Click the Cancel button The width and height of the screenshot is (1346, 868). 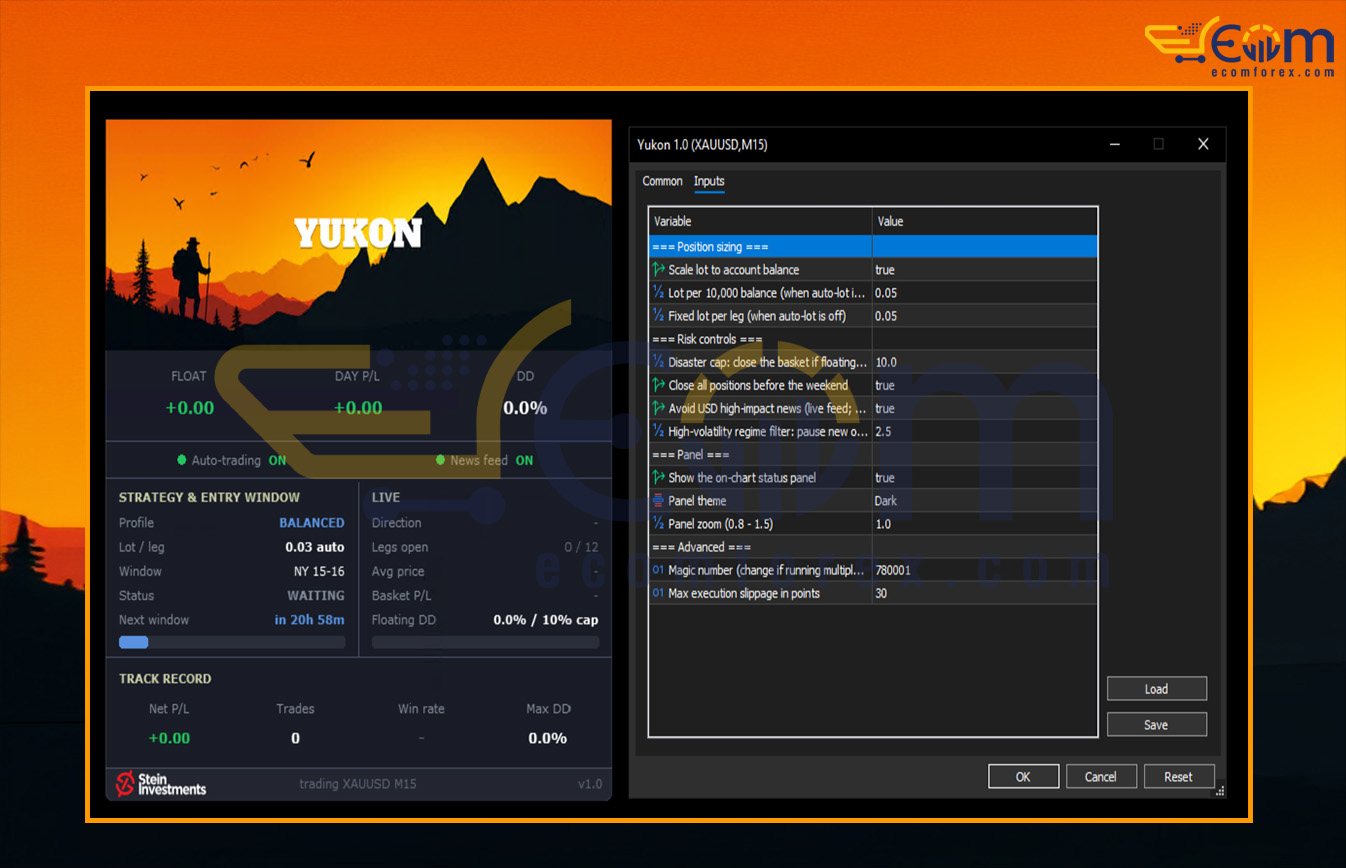[1100, 777]
